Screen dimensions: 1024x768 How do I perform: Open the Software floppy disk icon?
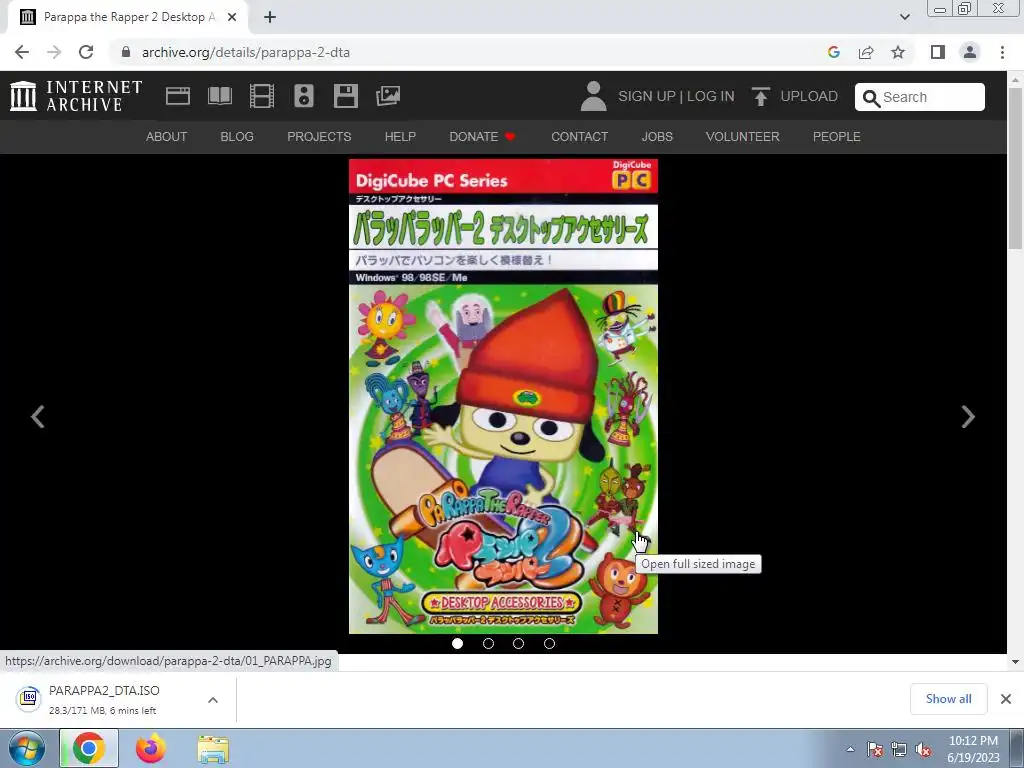pos(345,96)
